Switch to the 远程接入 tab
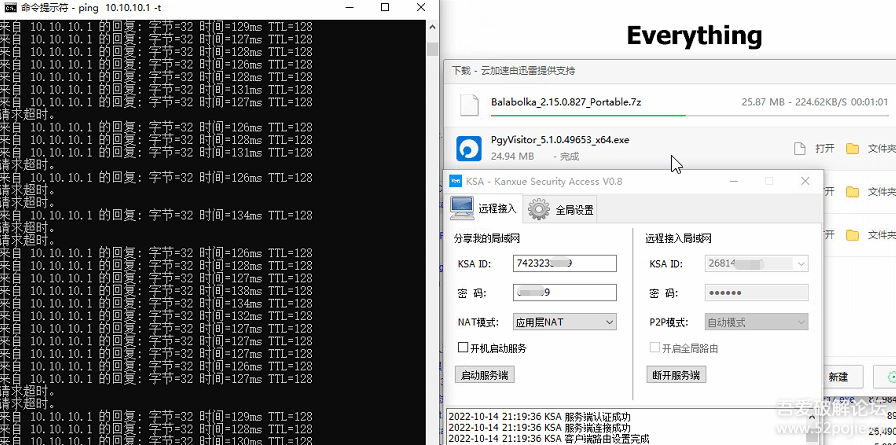This screenshot has height=445, width=896. click(x=483, y=209)
